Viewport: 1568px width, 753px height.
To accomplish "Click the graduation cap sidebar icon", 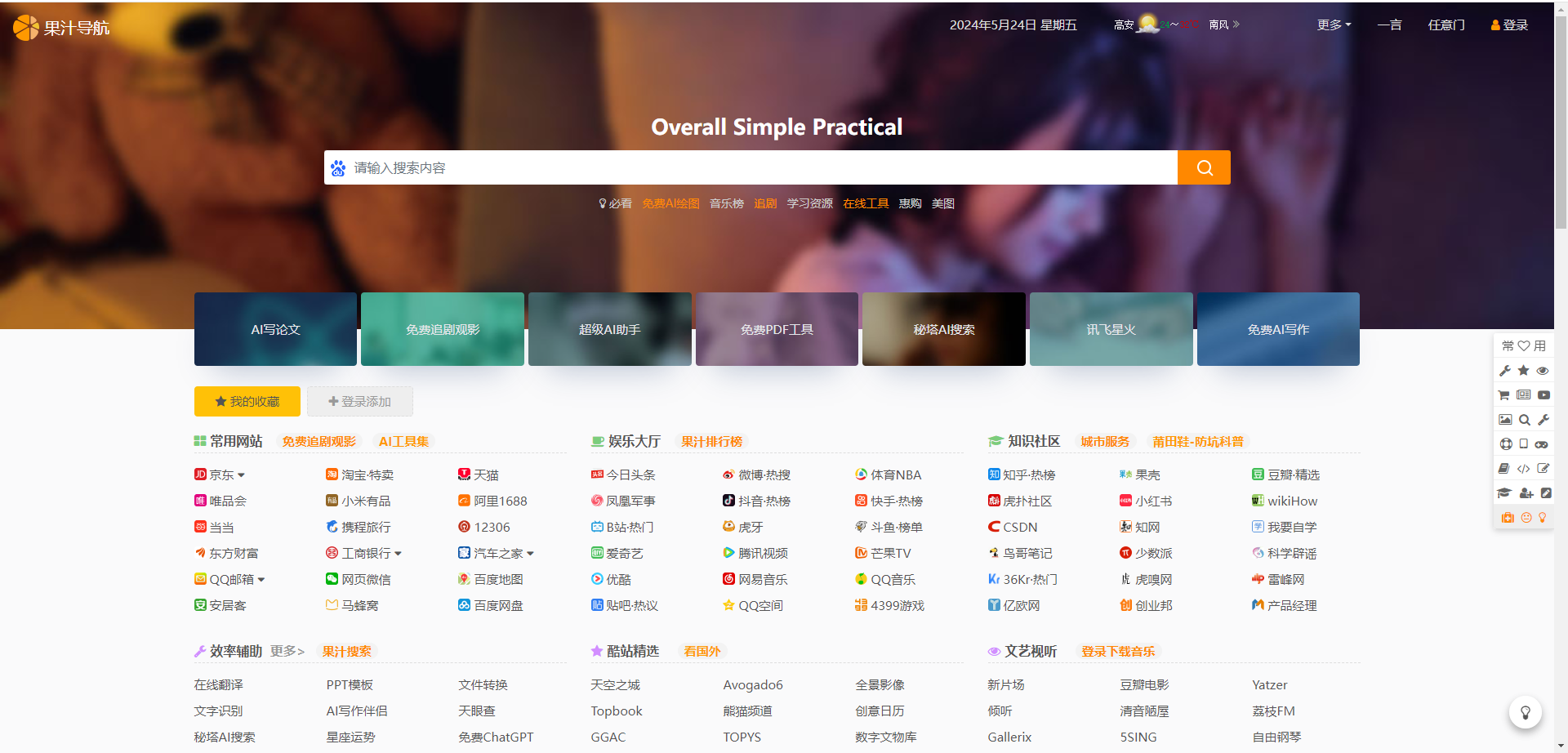I will [x=1504, y=493].
